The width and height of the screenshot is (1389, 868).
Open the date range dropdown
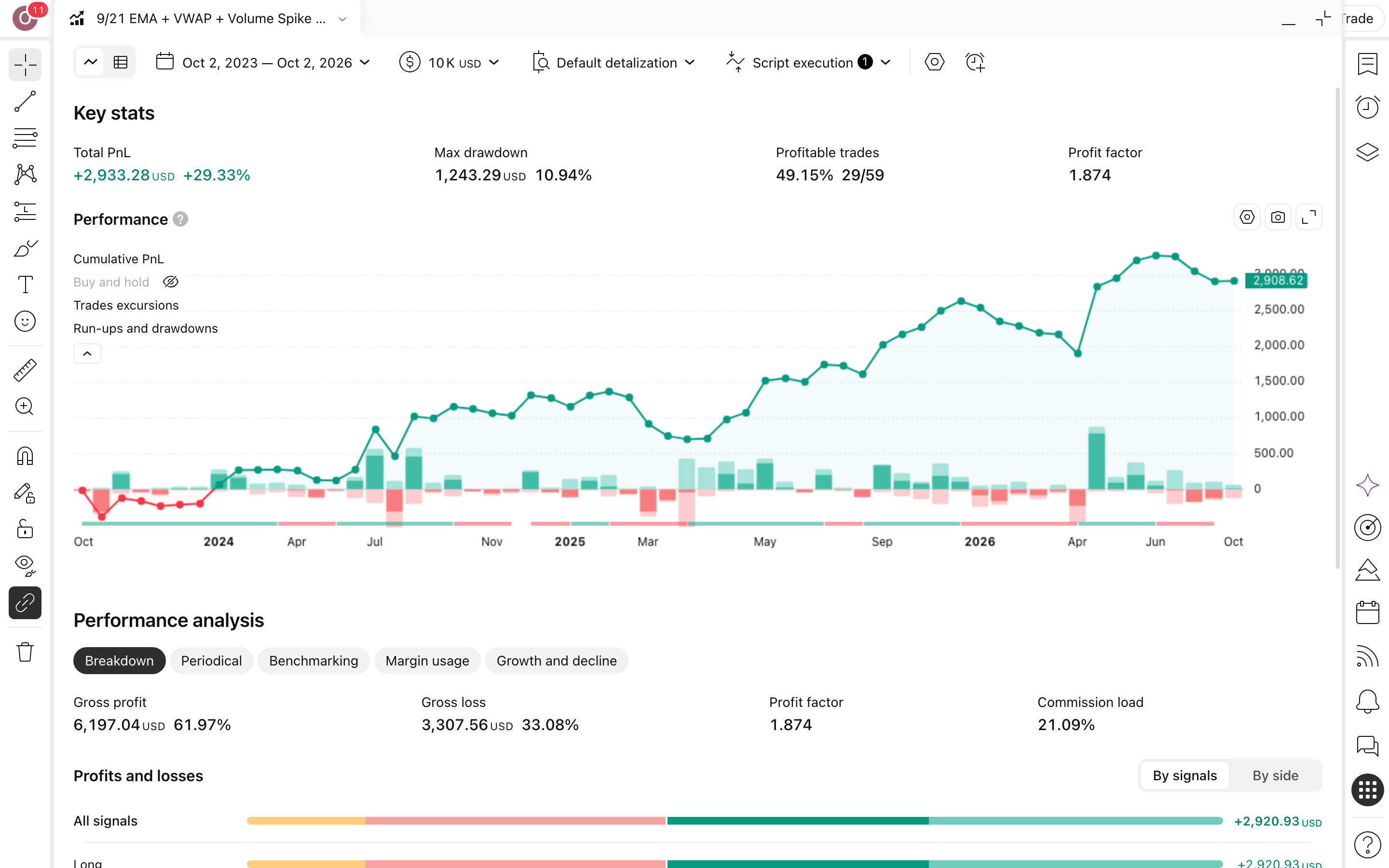(263, 63)
